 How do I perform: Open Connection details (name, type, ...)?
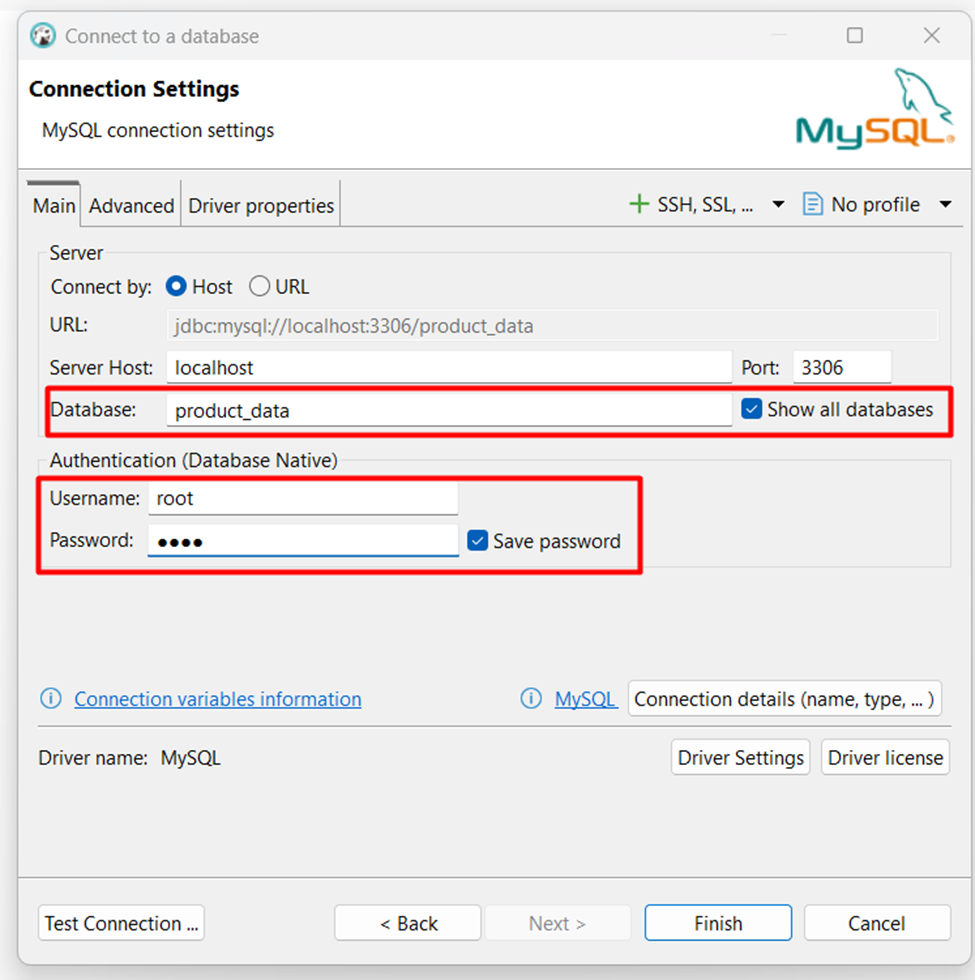click(x=784, y=698)
